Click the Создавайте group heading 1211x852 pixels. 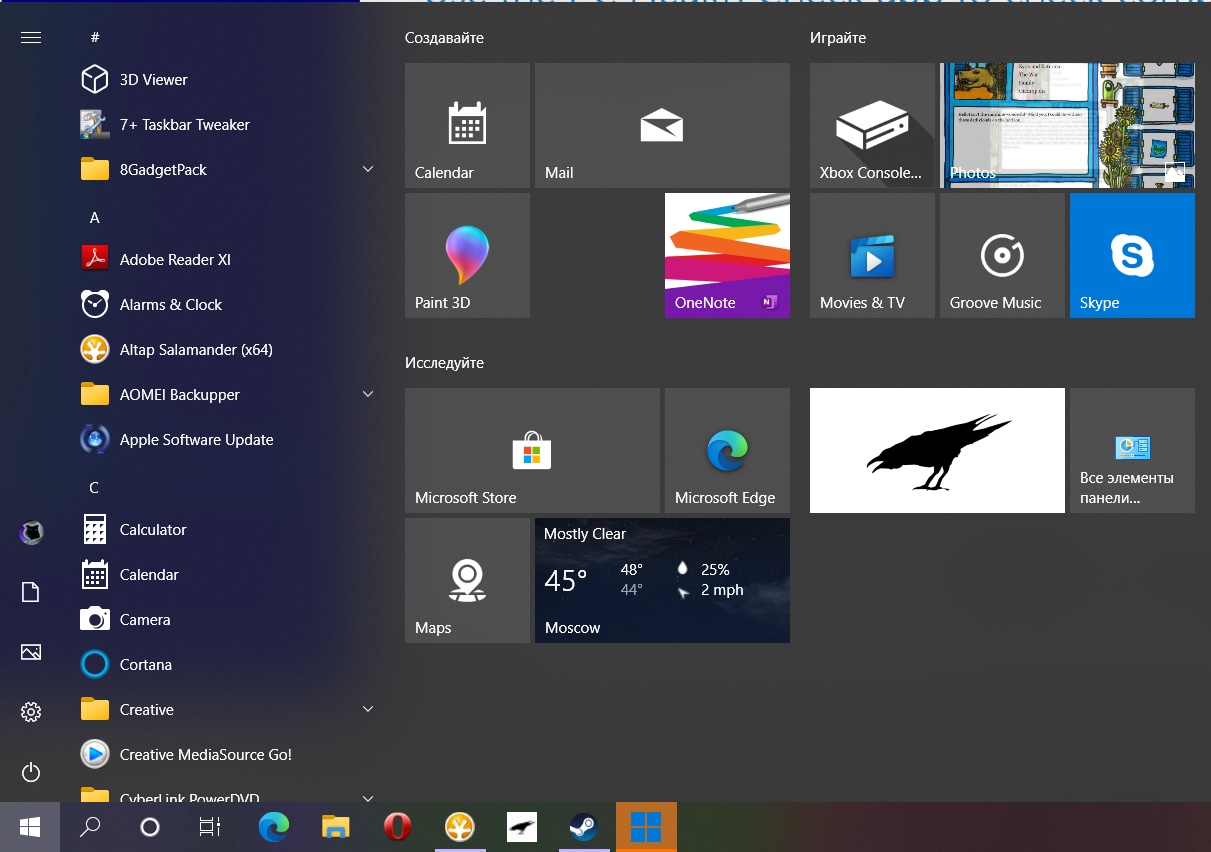pyautogui.click(x=444, y=38)
